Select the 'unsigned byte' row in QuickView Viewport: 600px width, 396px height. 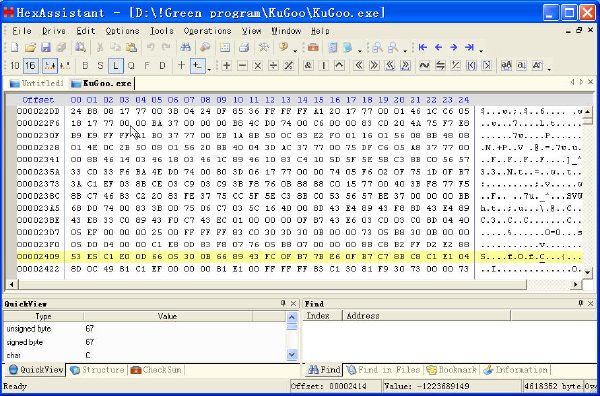click(x=144, y=328)
